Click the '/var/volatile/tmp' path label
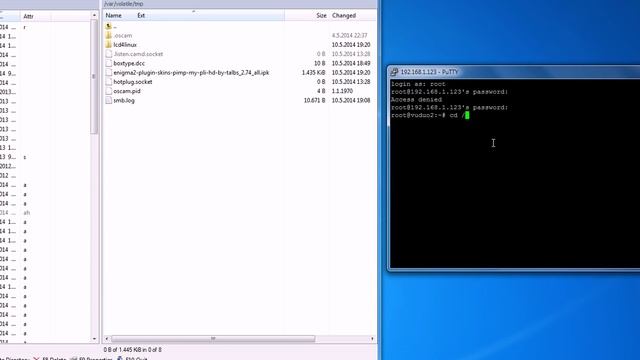 click(124, 4)
